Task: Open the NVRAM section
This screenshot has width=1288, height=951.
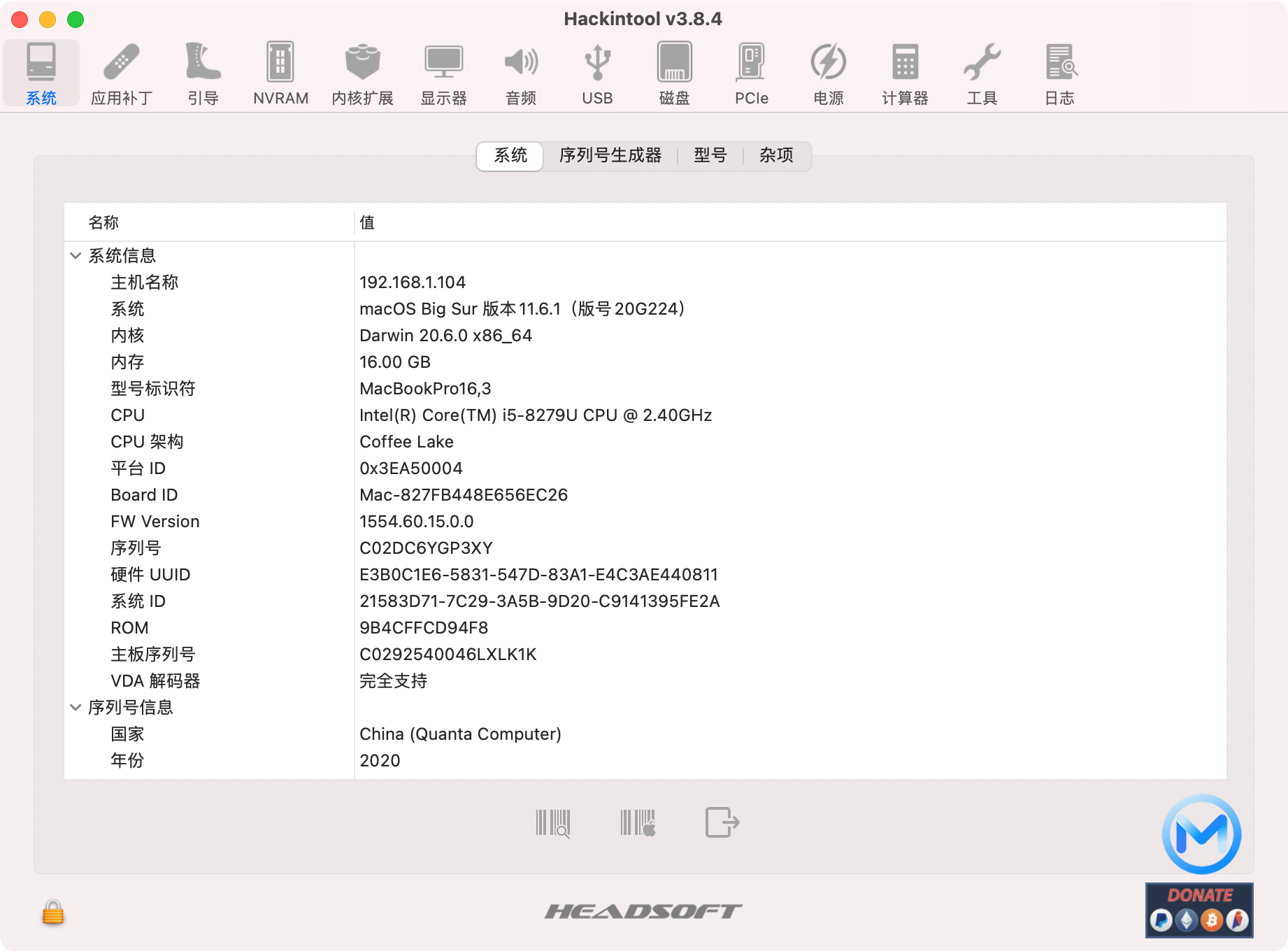Action: [280, 73]
